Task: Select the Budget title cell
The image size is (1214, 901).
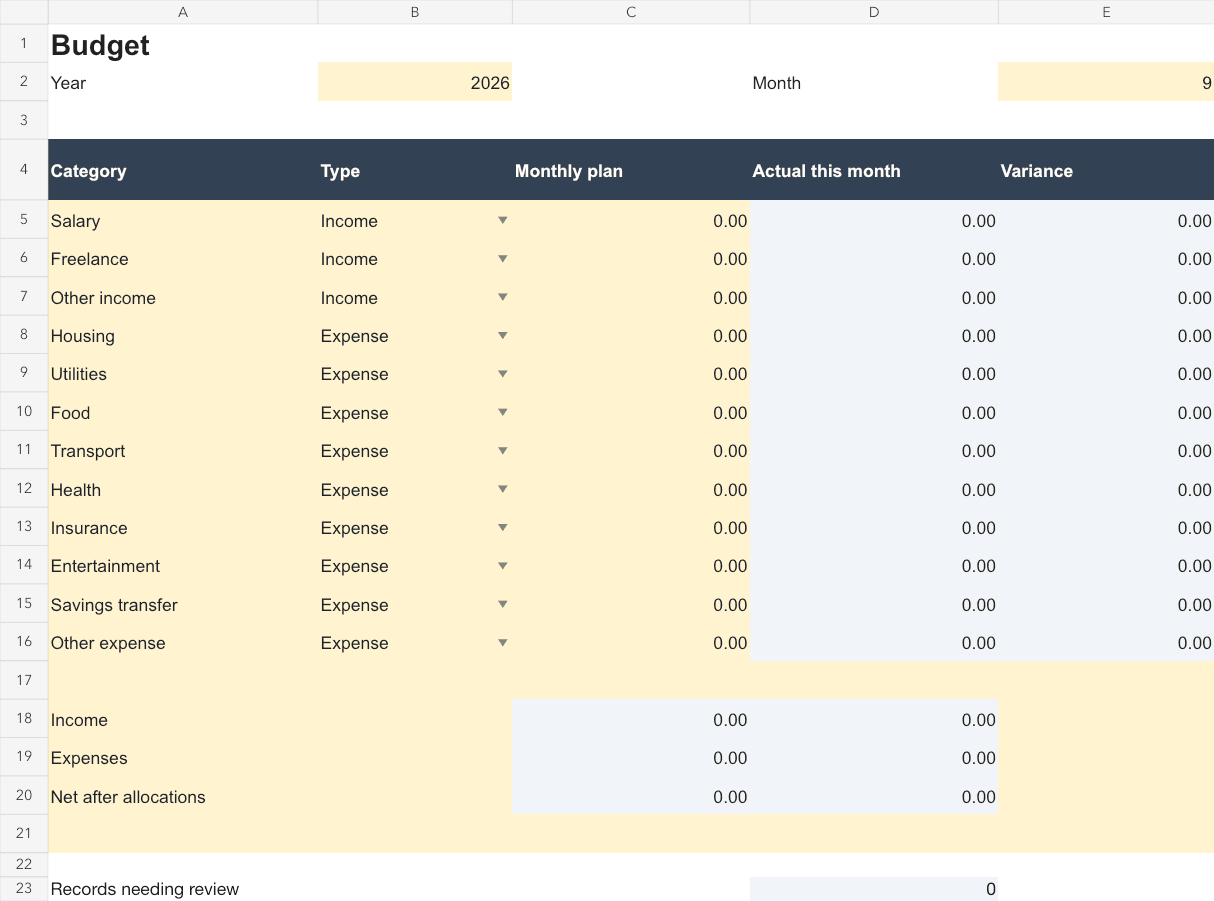Action: tap(183, 44)
